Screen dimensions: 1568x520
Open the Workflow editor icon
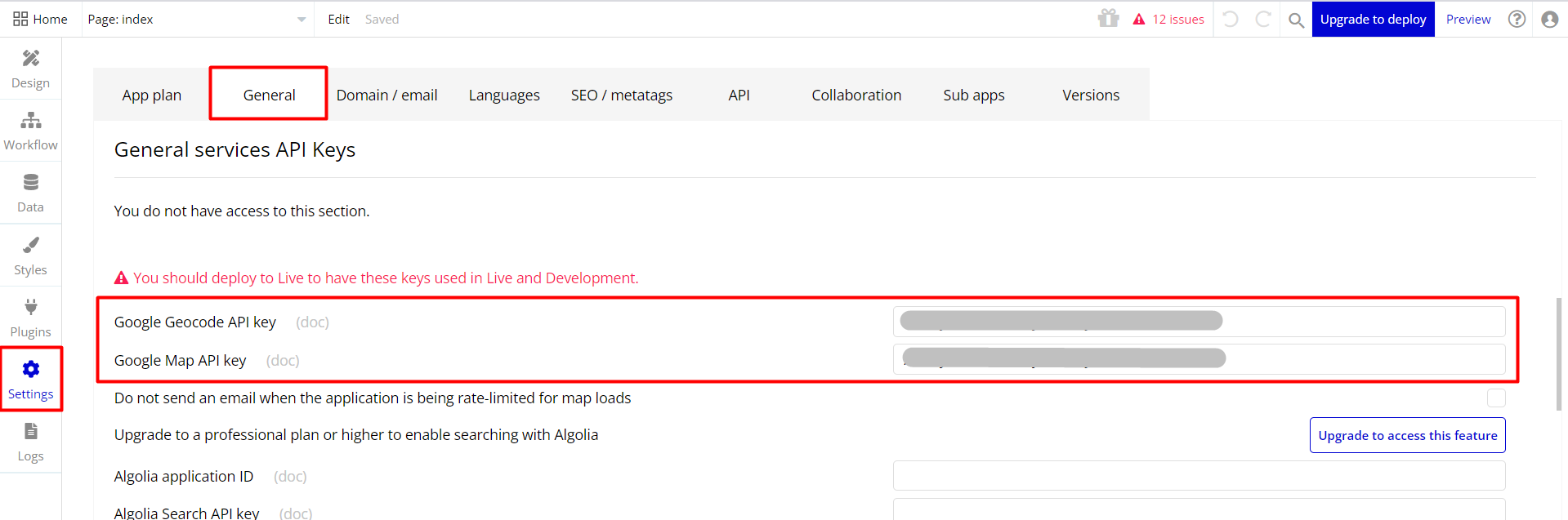click(x=30, y=121)
